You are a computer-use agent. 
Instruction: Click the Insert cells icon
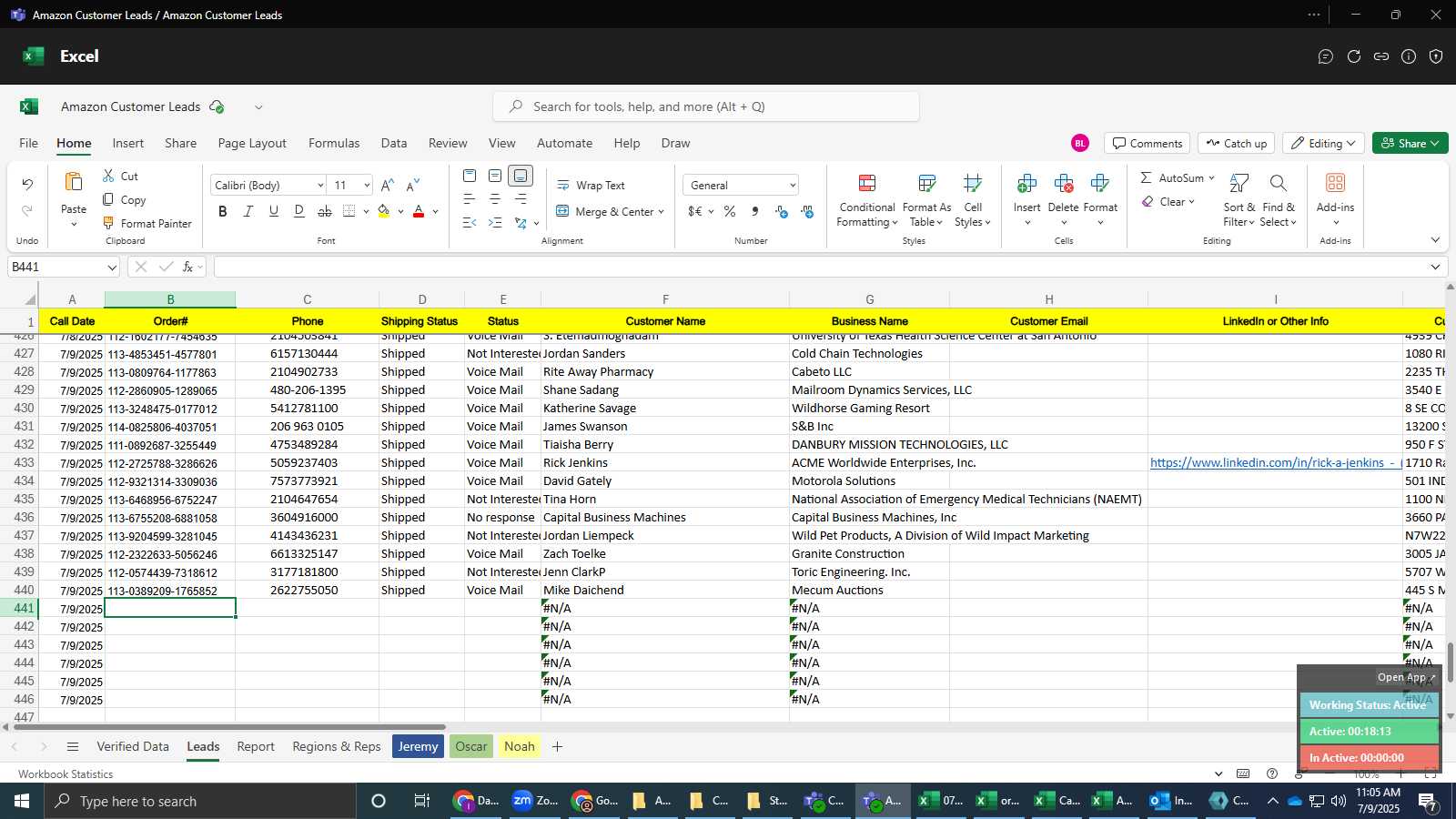1026,184
